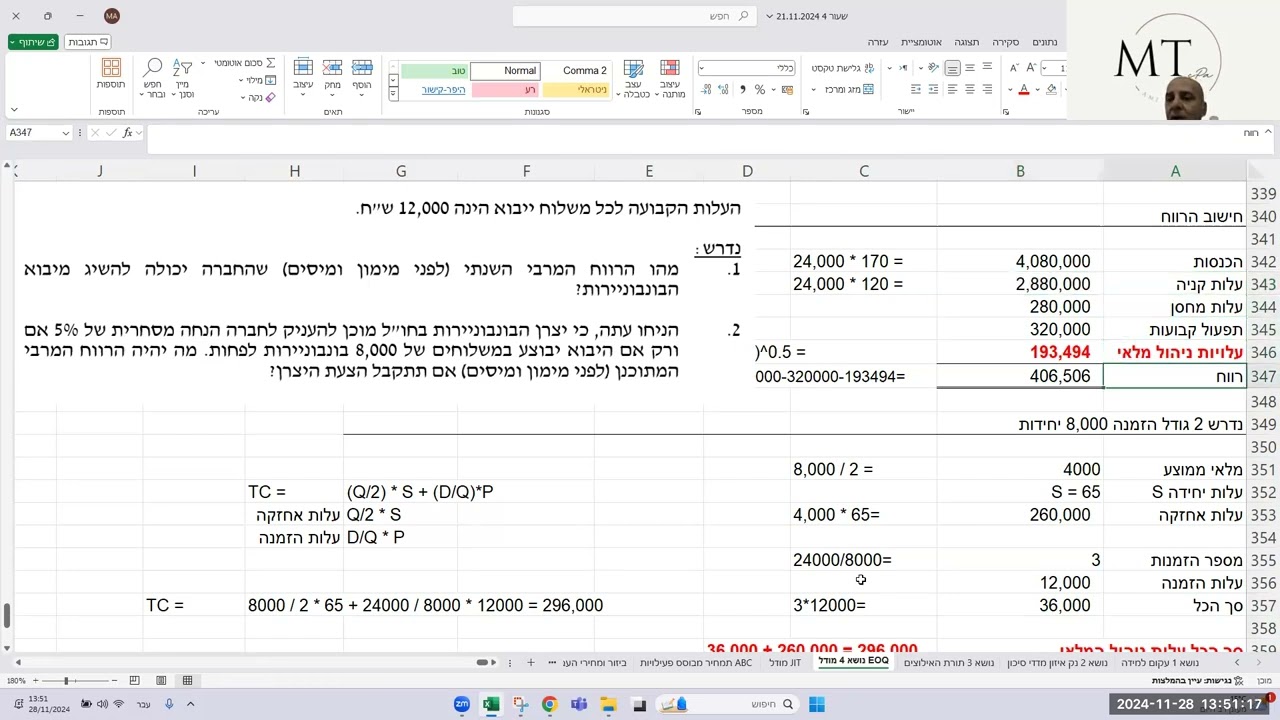Click Excel icon in the taskbar
Image resolution: width=1280 pixels, height=720 pixels.
(491, 705)
